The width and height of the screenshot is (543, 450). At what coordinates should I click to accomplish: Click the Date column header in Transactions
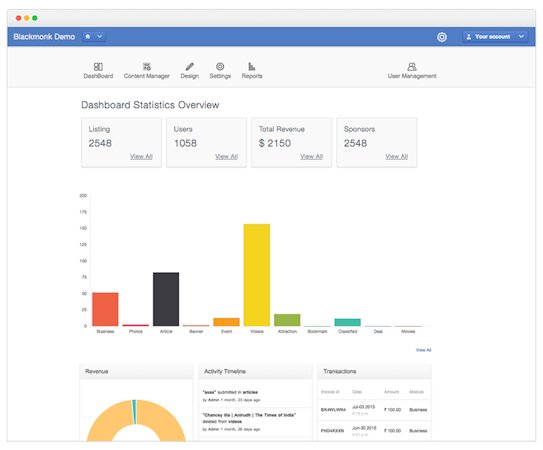coord(357,392)
